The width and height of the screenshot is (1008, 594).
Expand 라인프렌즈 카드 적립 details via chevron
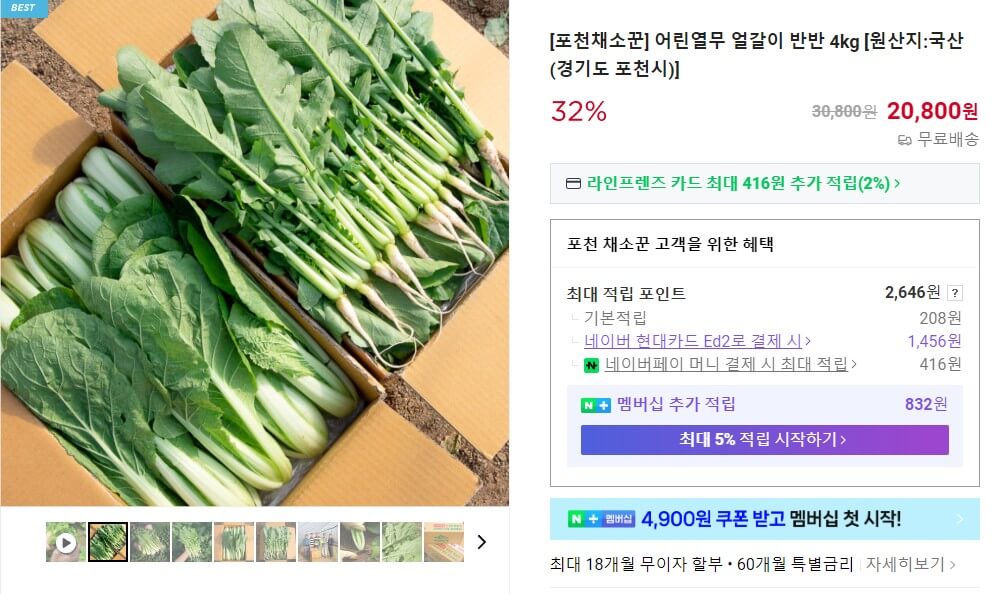point(898,183)
